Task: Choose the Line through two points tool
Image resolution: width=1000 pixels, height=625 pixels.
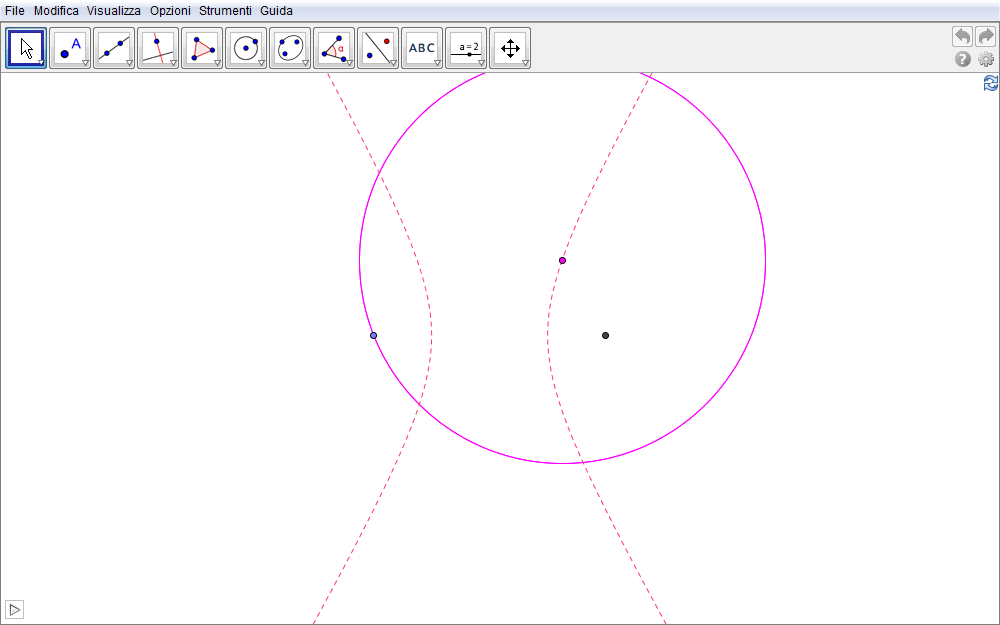Action: pos(114,48)
